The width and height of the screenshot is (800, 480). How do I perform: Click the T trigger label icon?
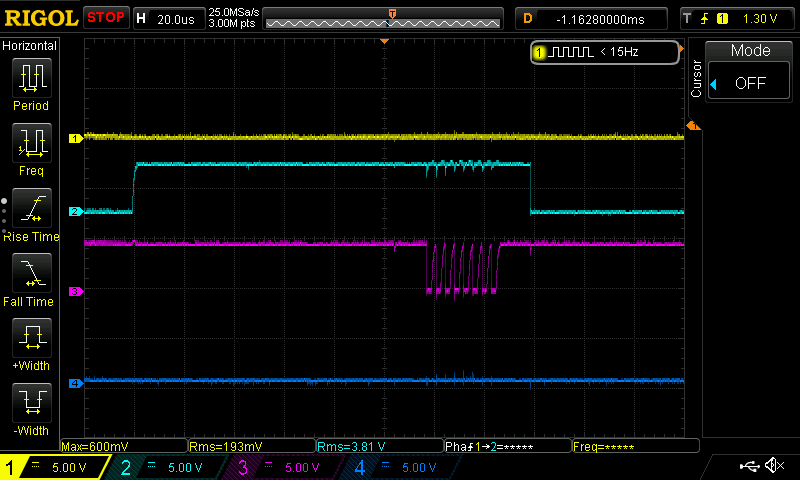tap(687, 19)
